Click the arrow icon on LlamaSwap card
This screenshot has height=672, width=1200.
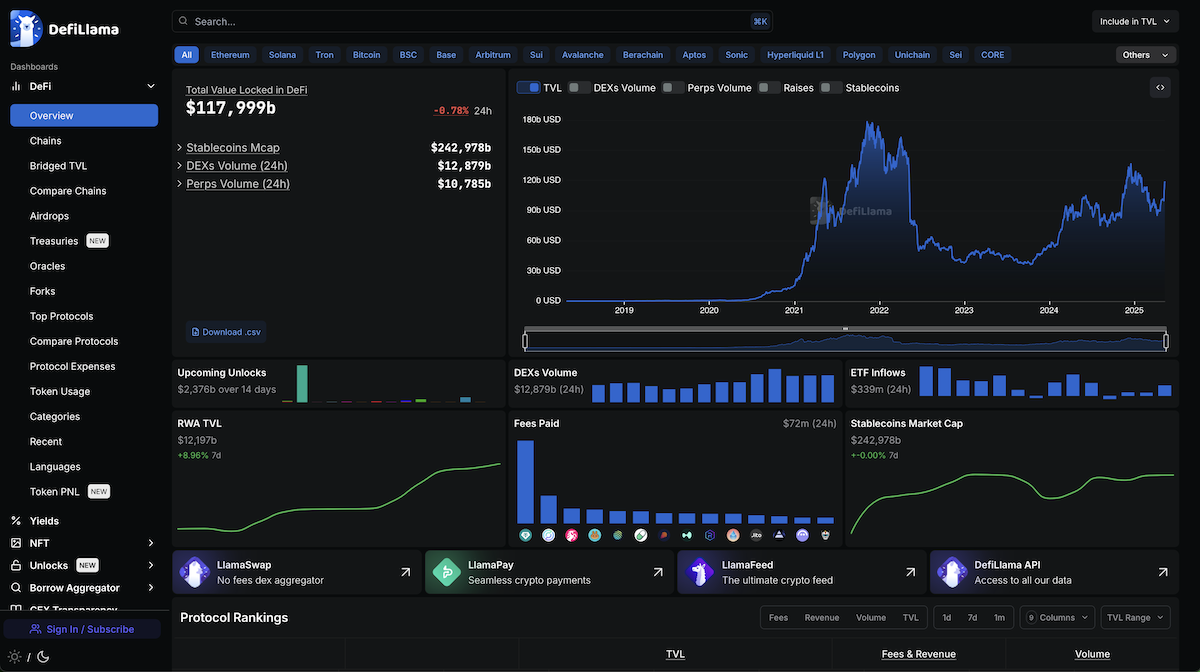[405, 573]
